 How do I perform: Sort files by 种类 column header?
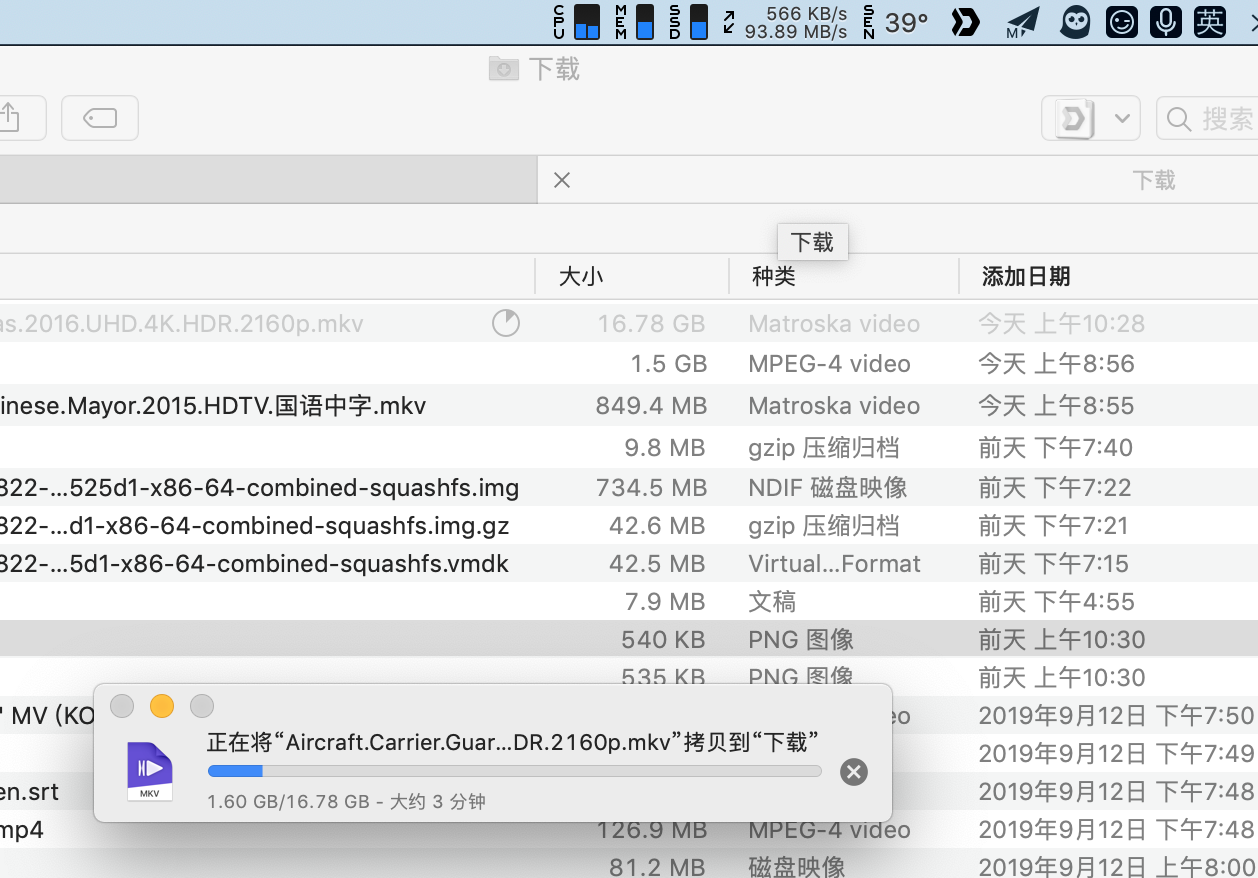coord(774,276)
